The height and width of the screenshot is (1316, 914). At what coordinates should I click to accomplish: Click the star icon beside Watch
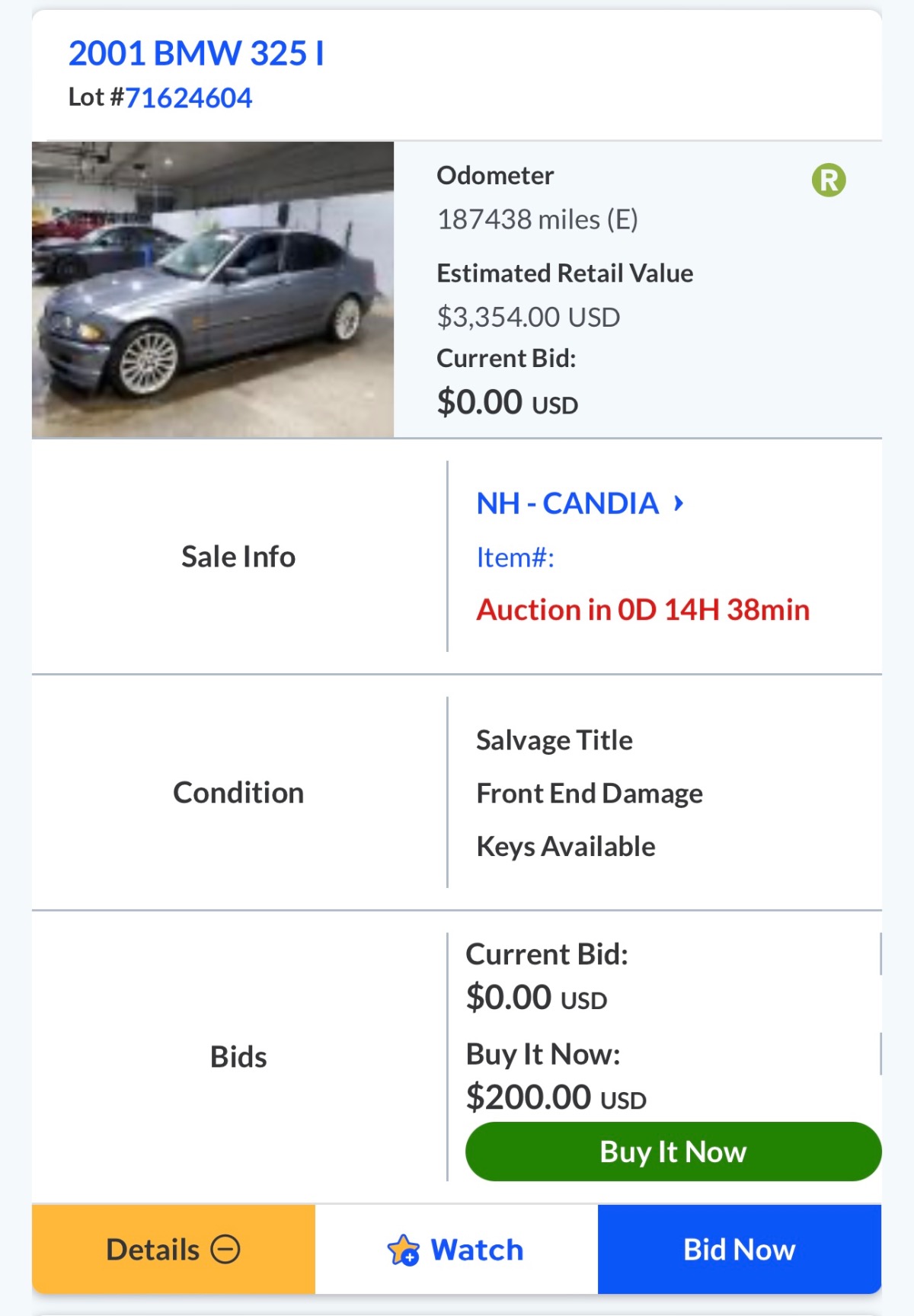[403, 1250]
